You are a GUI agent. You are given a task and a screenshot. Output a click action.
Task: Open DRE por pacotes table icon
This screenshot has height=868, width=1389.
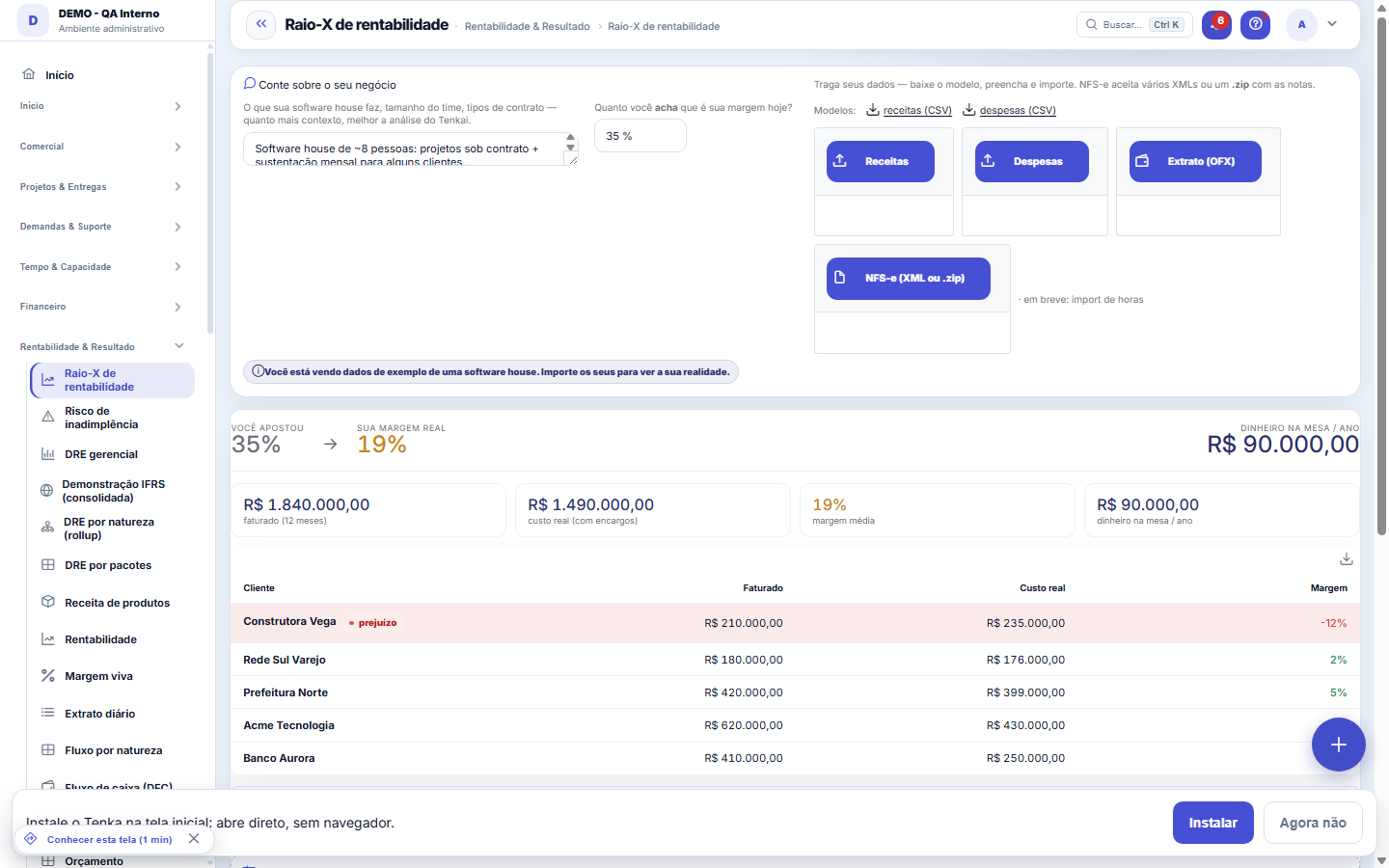(x=47, y=565)
